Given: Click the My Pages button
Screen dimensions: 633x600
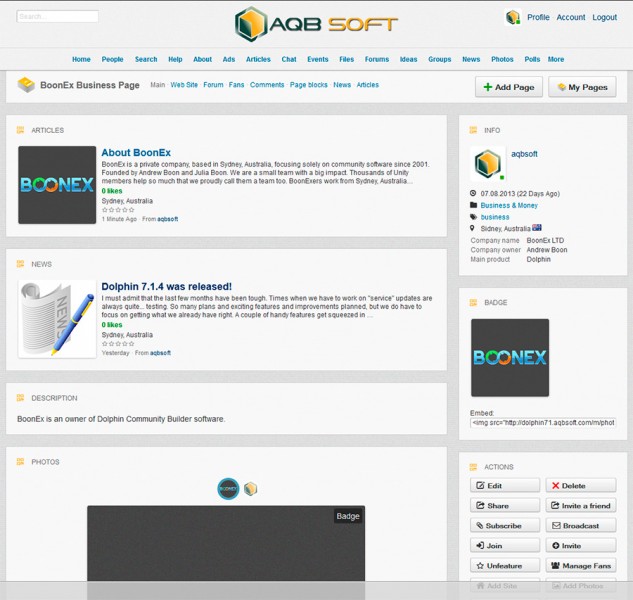Looking at the screenshot, I should (x=582, y=87).
